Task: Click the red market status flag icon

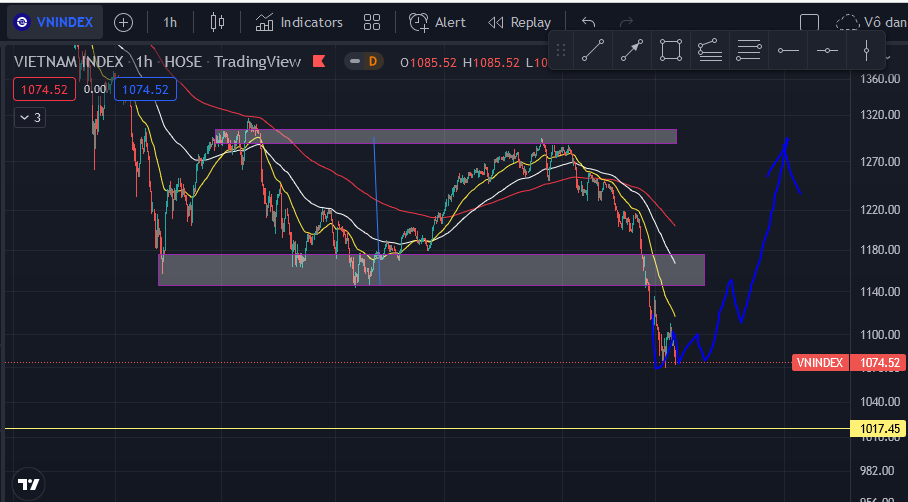Action: [319, 61]
